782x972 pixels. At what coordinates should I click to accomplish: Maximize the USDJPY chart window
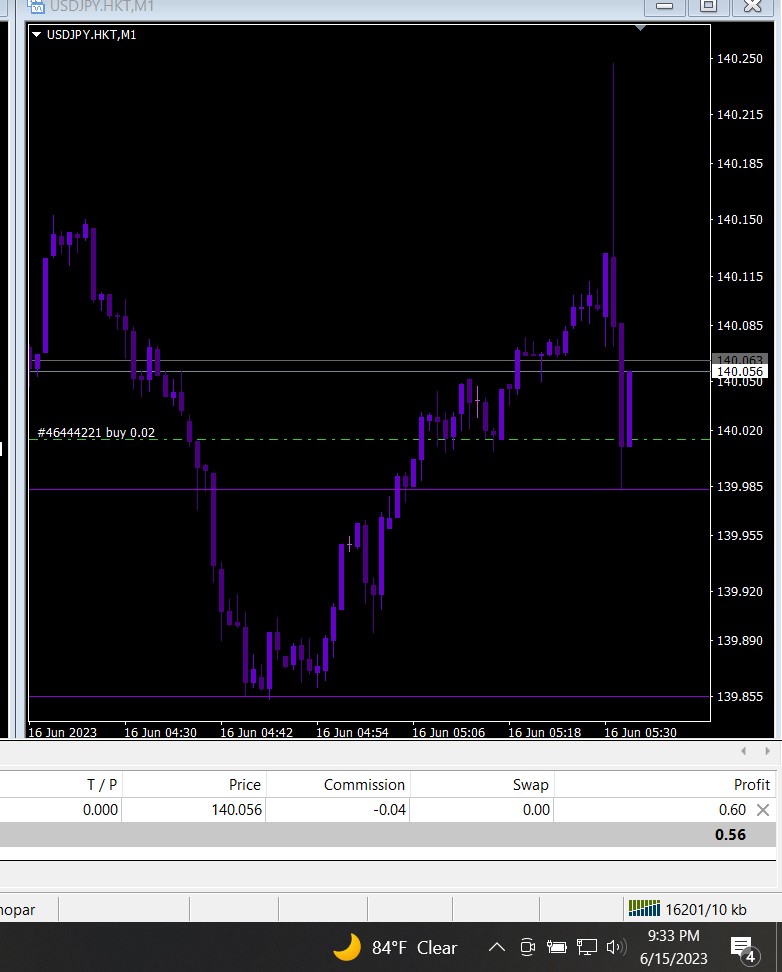tap(708, 6)
